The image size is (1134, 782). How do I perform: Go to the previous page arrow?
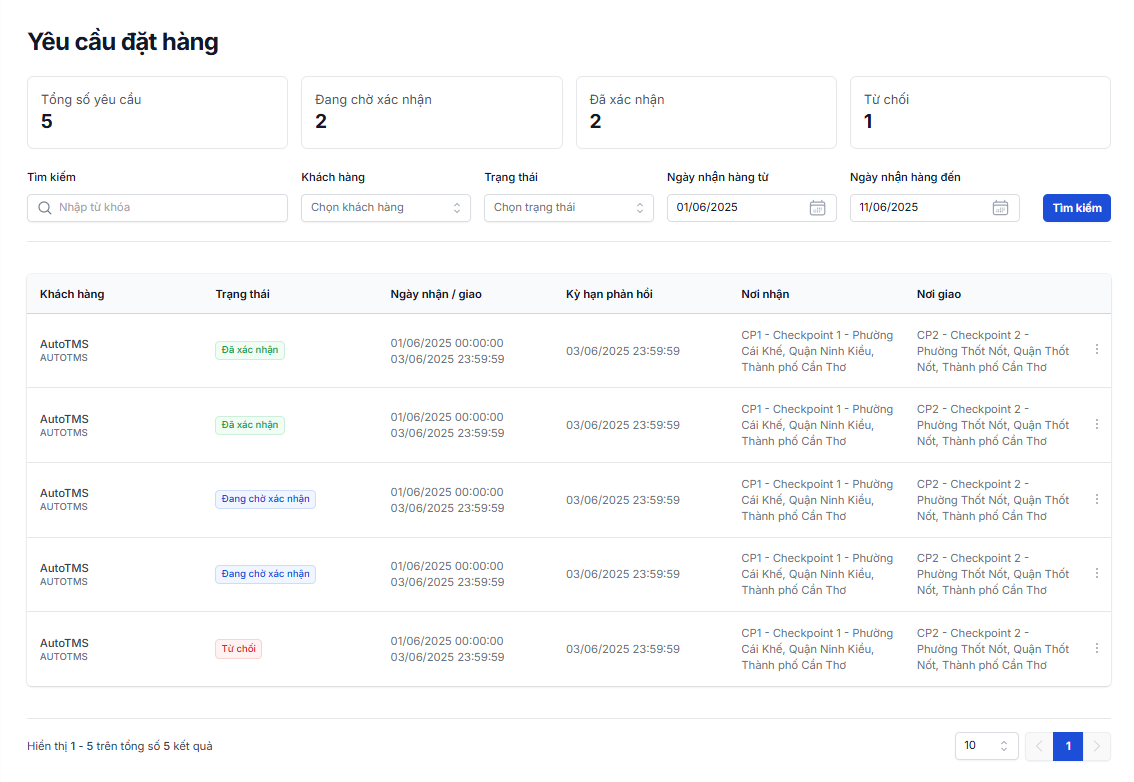(1039, 746)
